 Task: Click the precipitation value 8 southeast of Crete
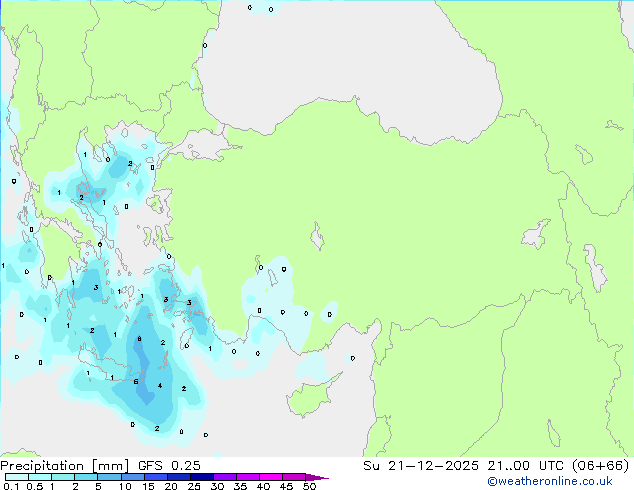[139, 340]
